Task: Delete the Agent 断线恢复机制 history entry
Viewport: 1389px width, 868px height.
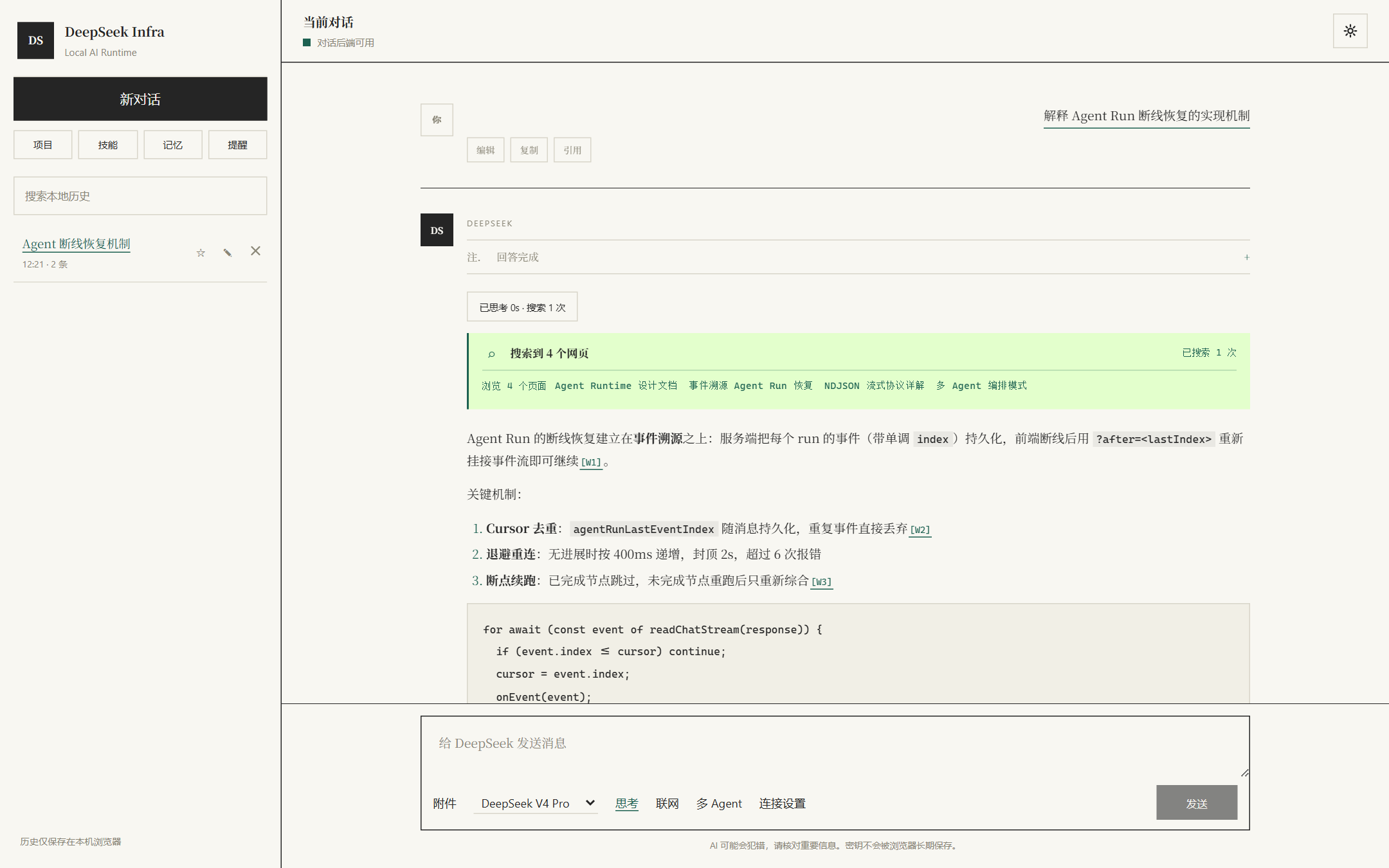Action: (x=255, y=251)
